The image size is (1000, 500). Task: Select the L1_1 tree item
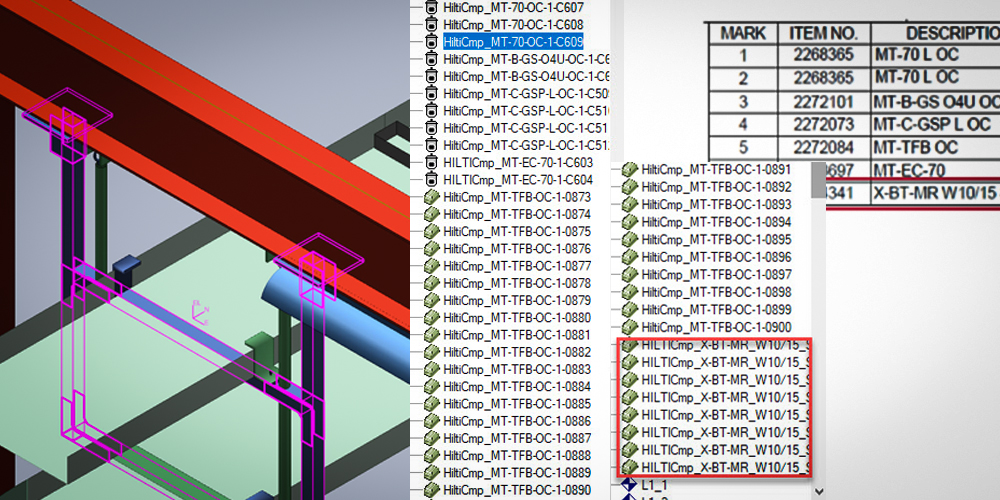655,485
